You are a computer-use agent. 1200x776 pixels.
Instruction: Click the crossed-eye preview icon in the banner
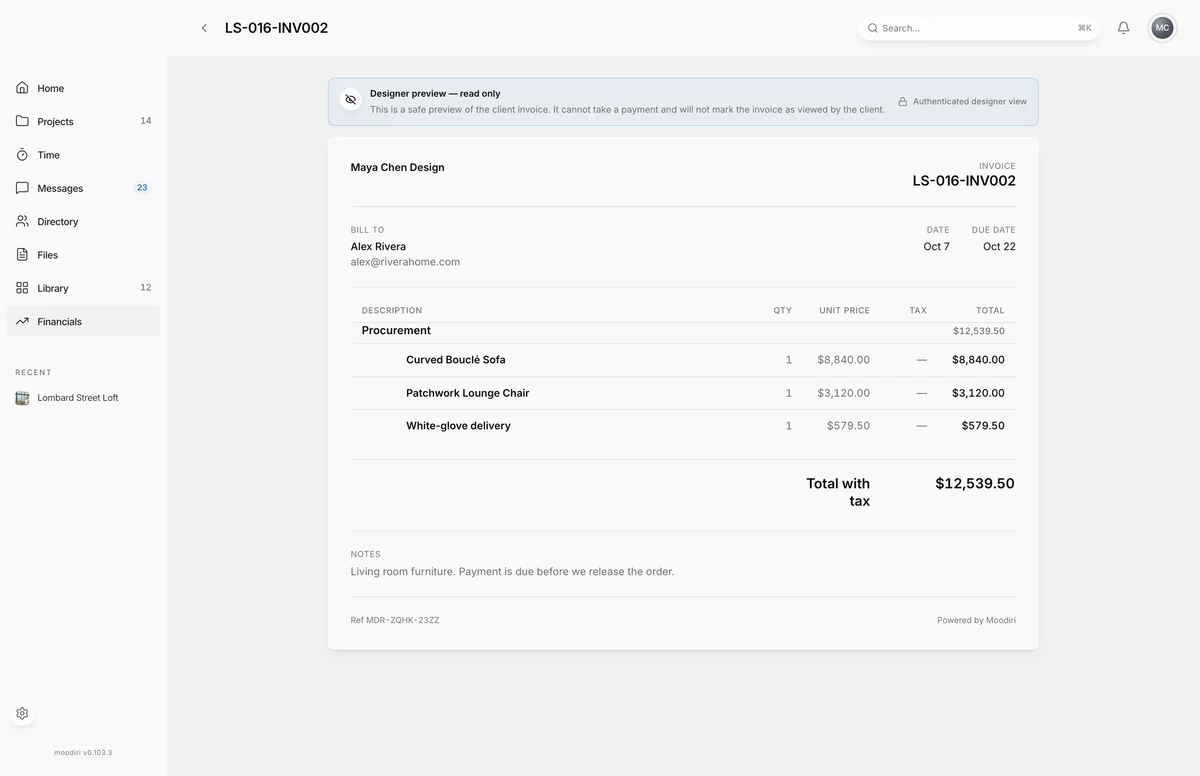tap(350, 100)
